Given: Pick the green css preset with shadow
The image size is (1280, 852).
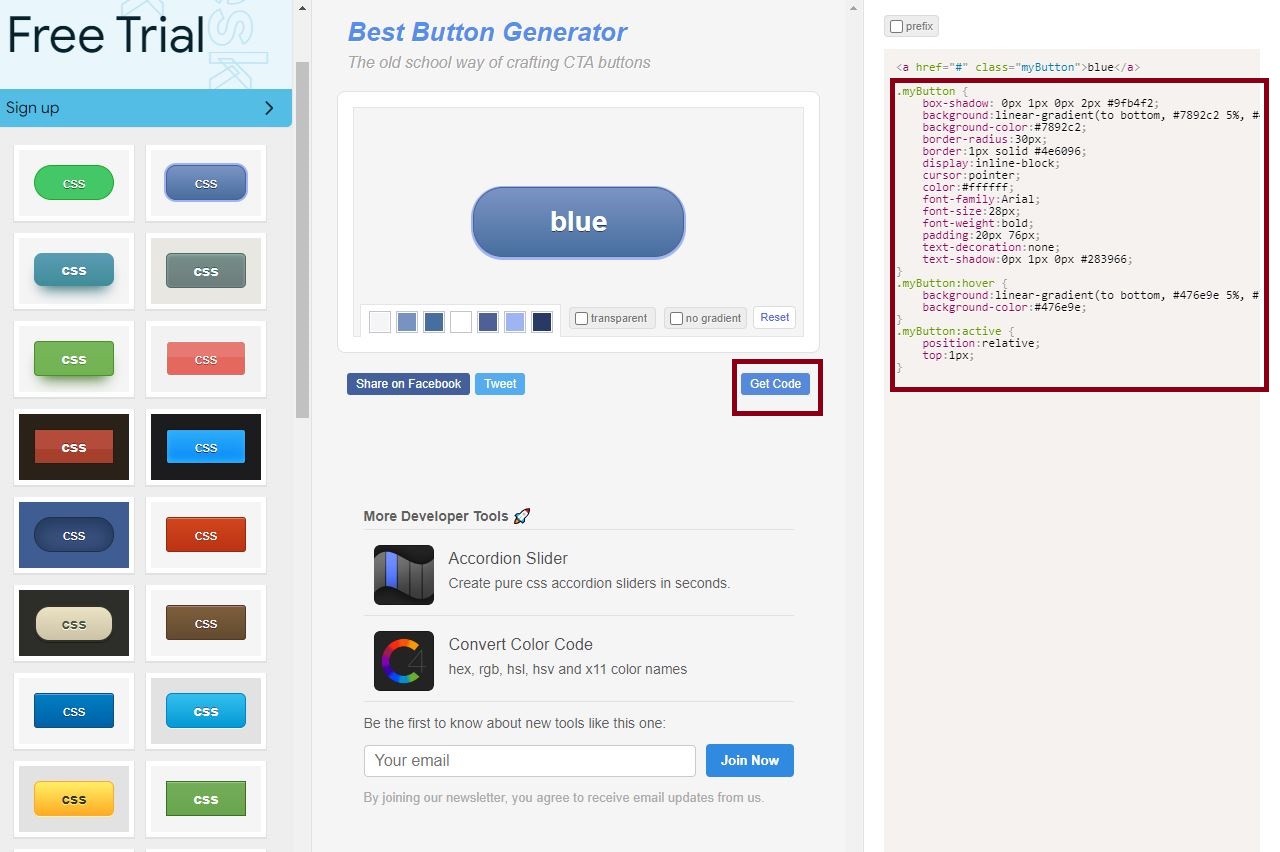Looking at the screenshot, I should click(x=74, y=359).
